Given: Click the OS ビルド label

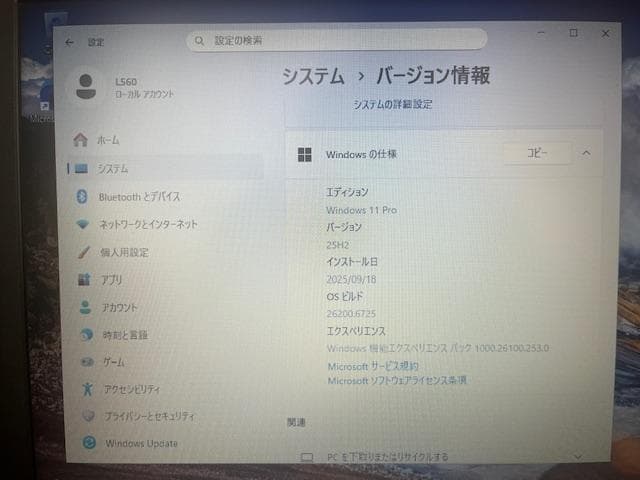Looking at the screenshot, I should 344,296.
